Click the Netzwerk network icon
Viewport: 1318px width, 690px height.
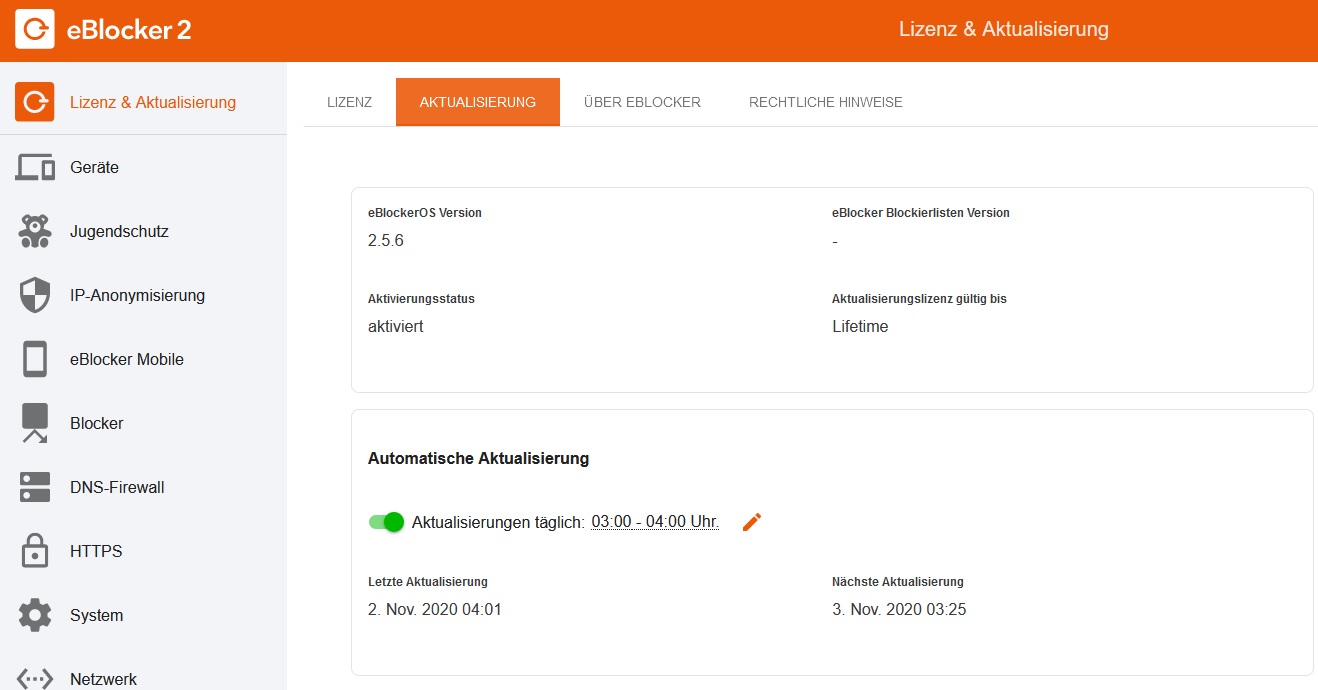tap(35, 679)
